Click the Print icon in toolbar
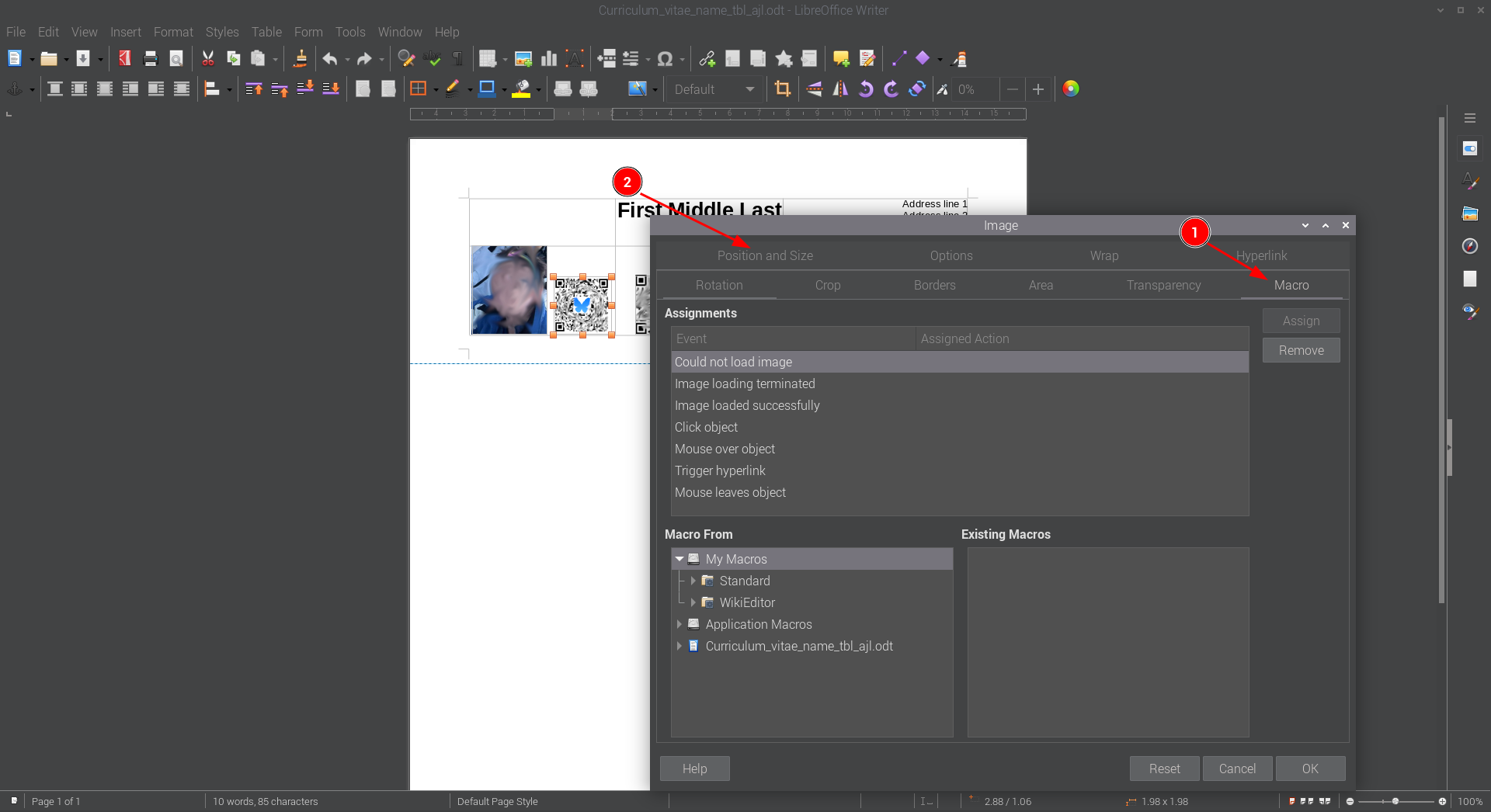Screen dimensions: 1491x812 pyautogui.click(x=151, y=58)
